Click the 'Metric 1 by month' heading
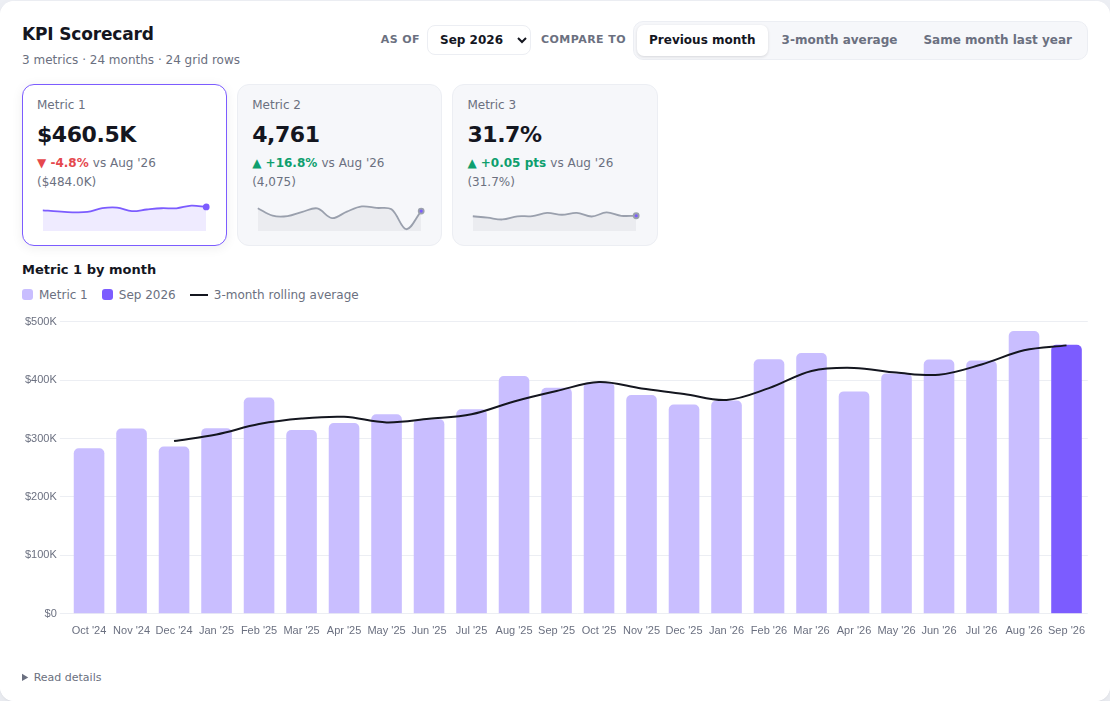Screen dimensions: 1110x701 pos(89,269)
